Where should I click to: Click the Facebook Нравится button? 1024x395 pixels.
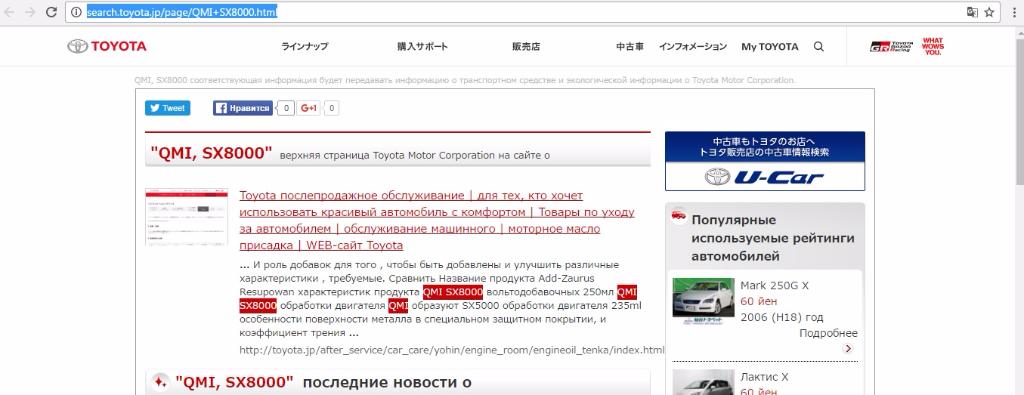pos(242,108)
